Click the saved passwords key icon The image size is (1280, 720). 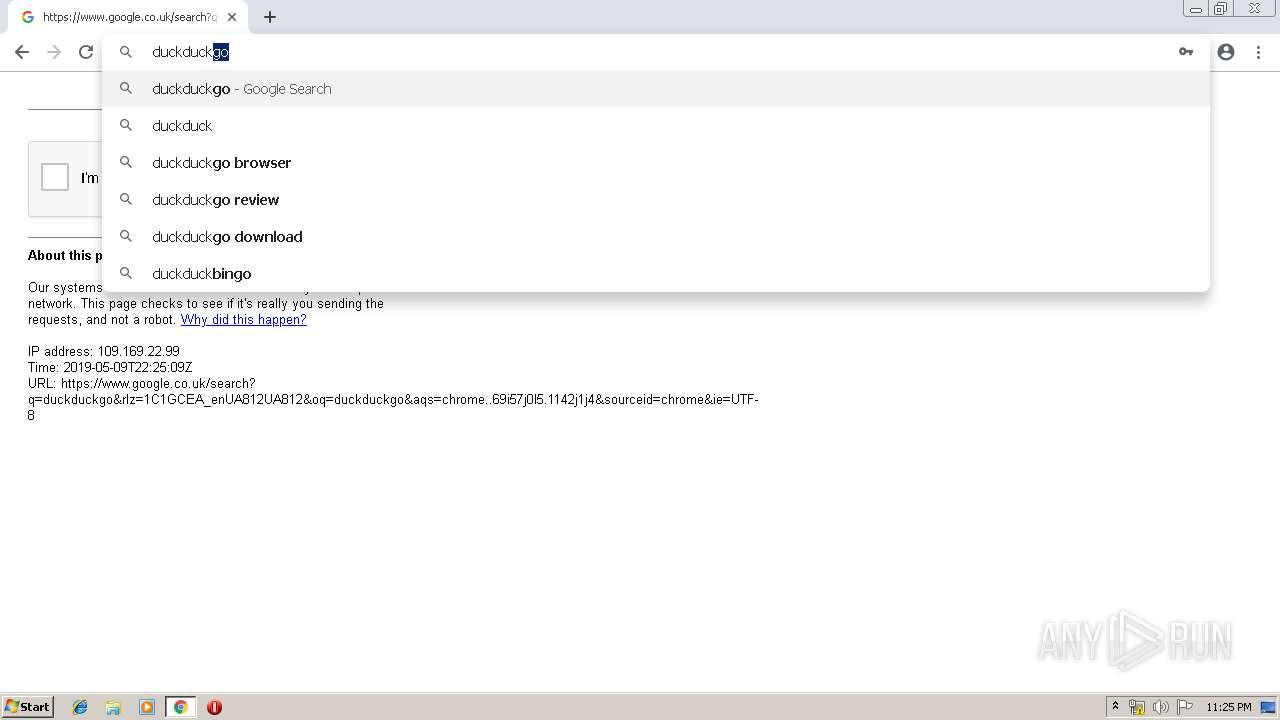pyautogui.click(x=1186, y=52)
